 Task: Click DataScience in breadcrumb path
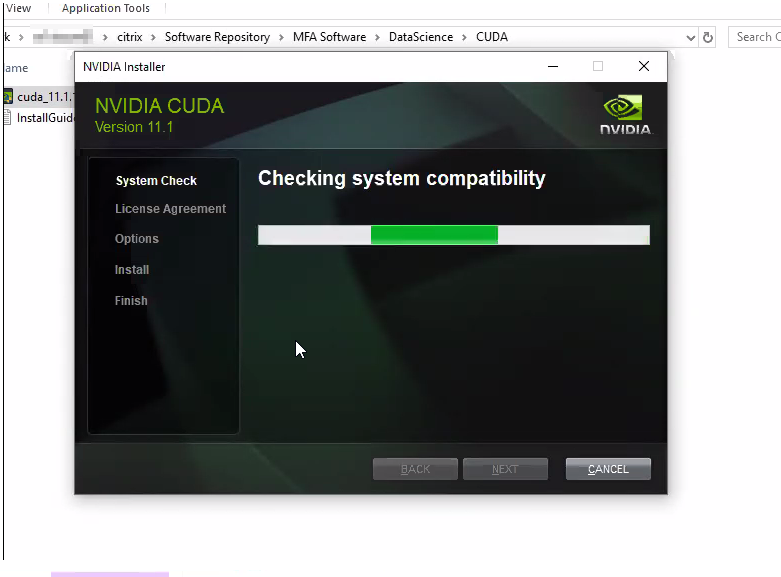tap(421, 37)
